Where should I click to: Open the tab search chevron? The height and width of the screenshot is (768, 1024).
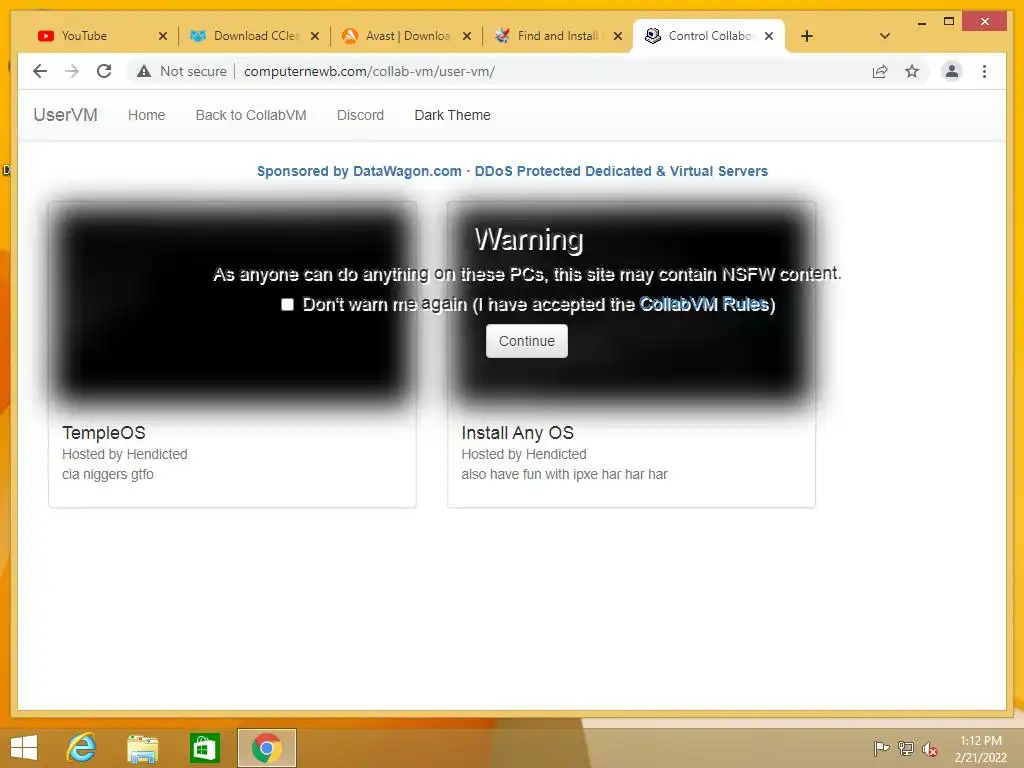[884, 36]
